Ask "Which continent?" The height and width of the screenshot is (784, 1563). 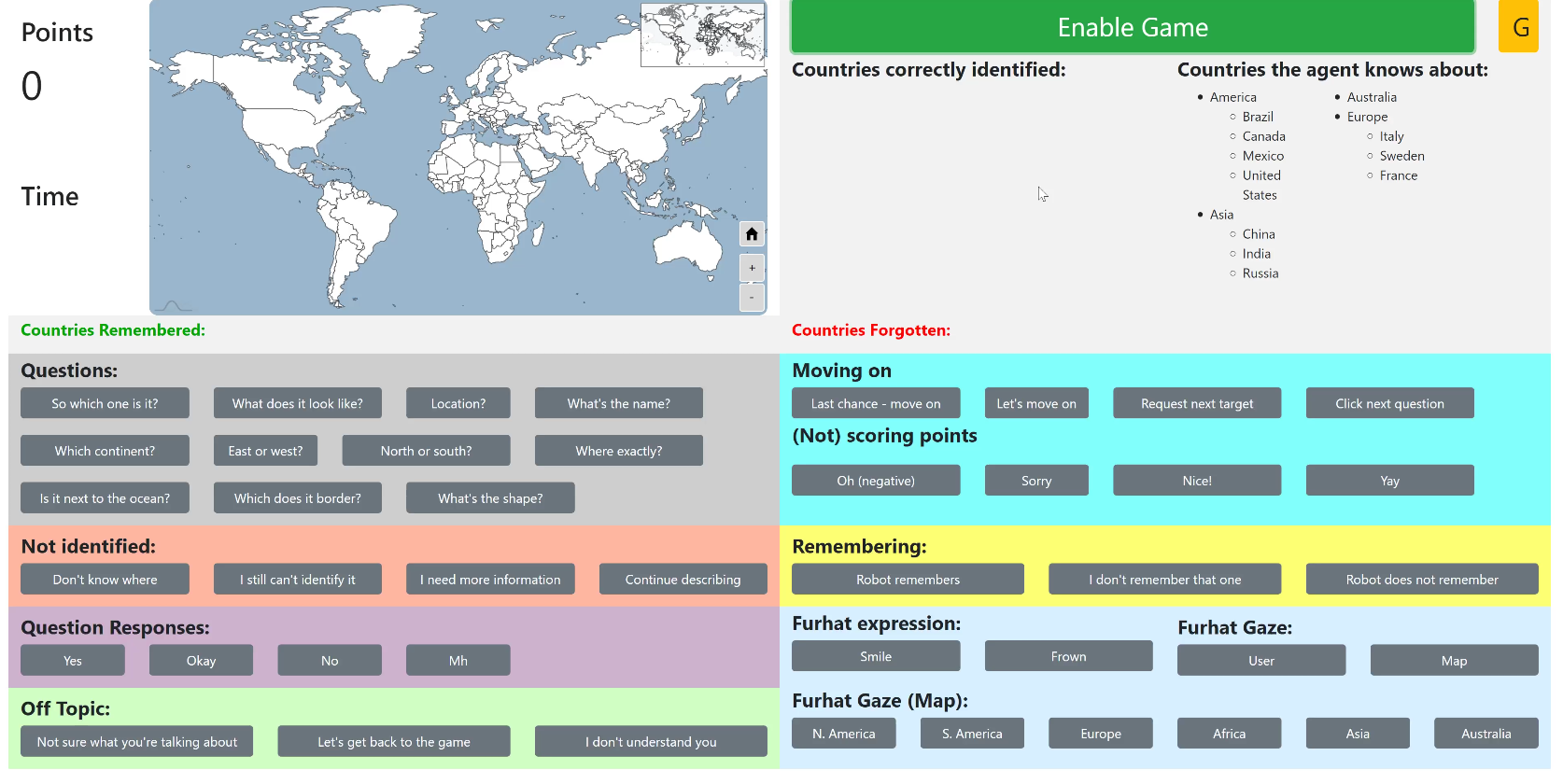[x=105, y=451]
